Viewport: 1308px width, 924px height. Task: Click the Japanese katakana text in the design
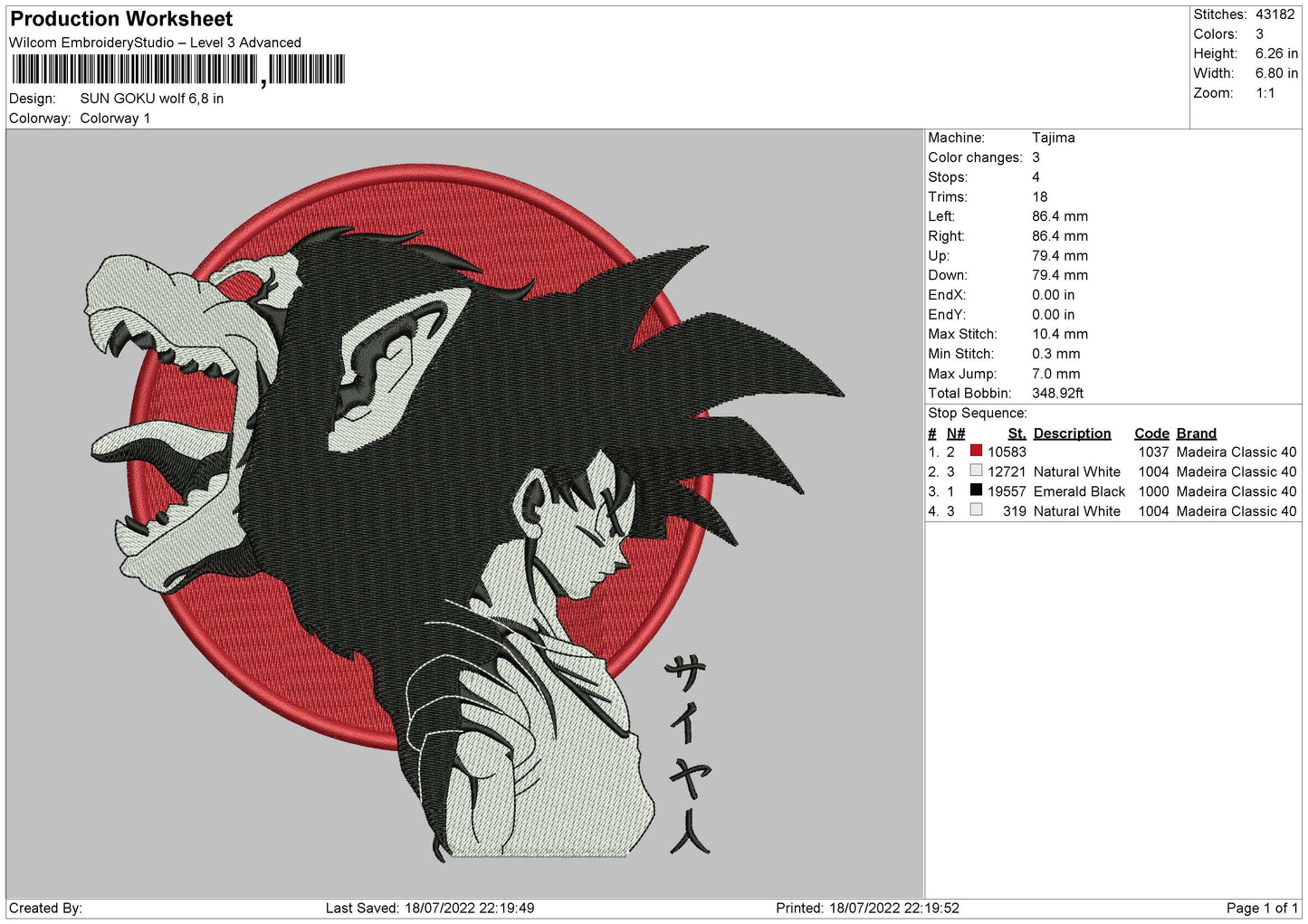click(689, 754)
